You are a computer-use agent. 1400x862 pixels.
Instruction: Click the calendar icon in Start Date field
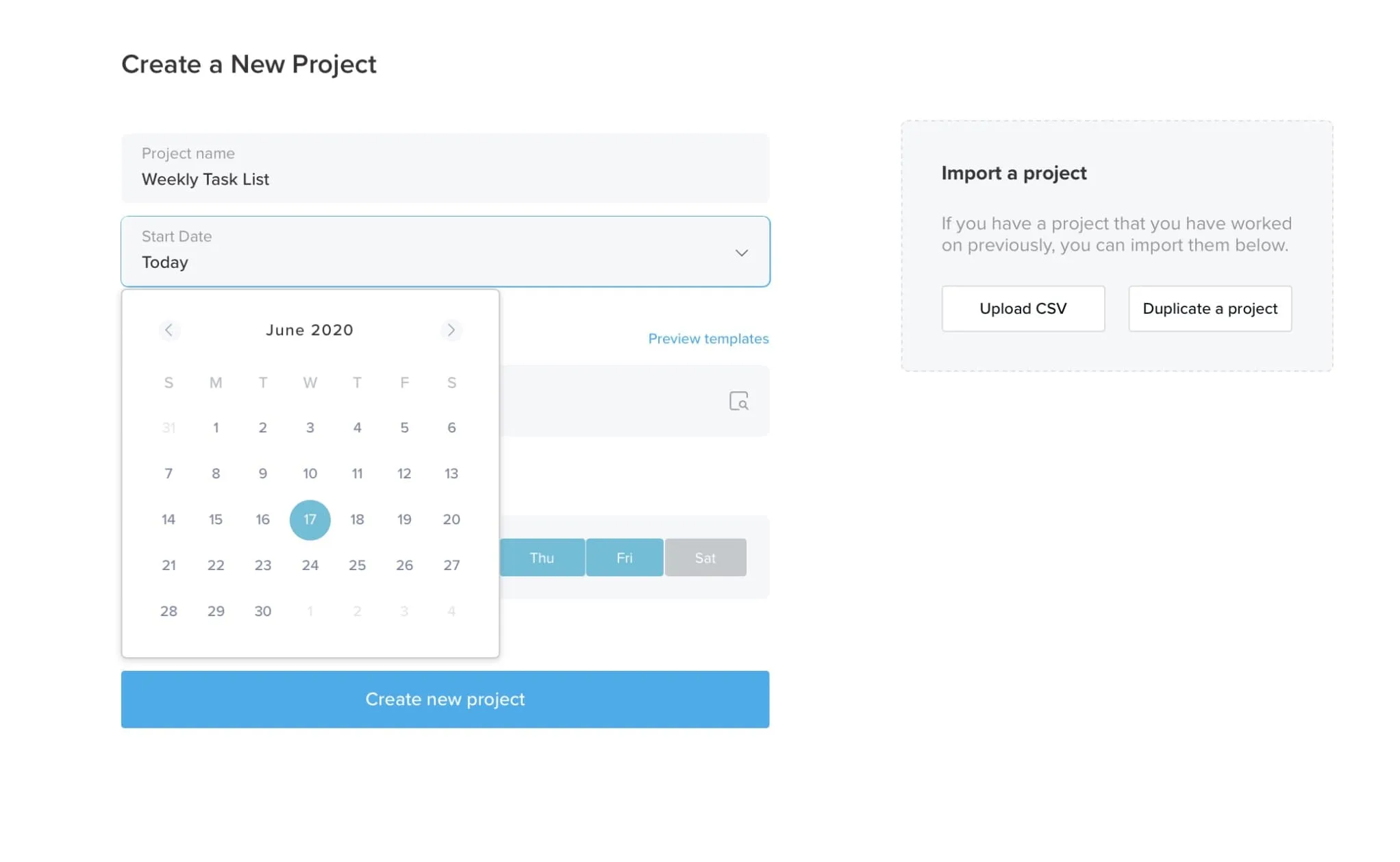pos(740,252)
